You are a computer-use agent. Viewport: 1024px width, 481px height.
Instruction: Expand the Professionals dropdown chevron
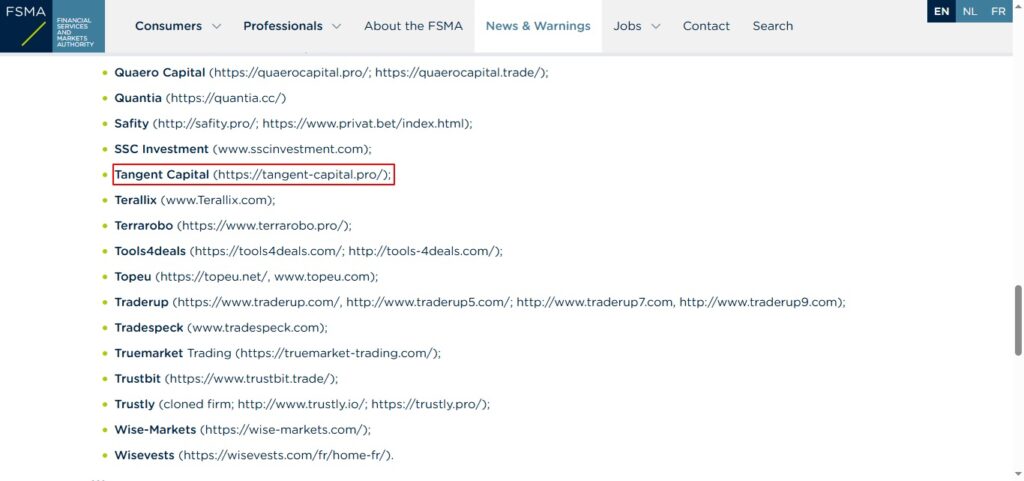(x=336, y=26)
